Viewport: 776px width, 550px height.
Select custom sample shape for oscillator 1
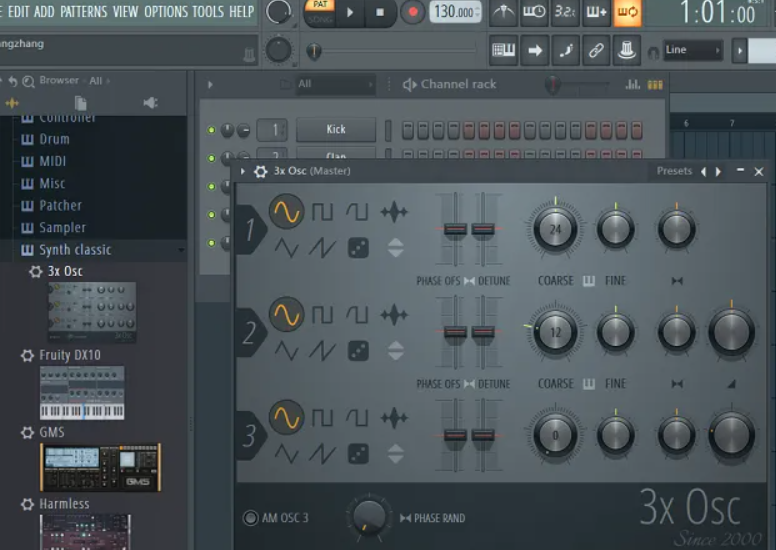pos(394,212)
